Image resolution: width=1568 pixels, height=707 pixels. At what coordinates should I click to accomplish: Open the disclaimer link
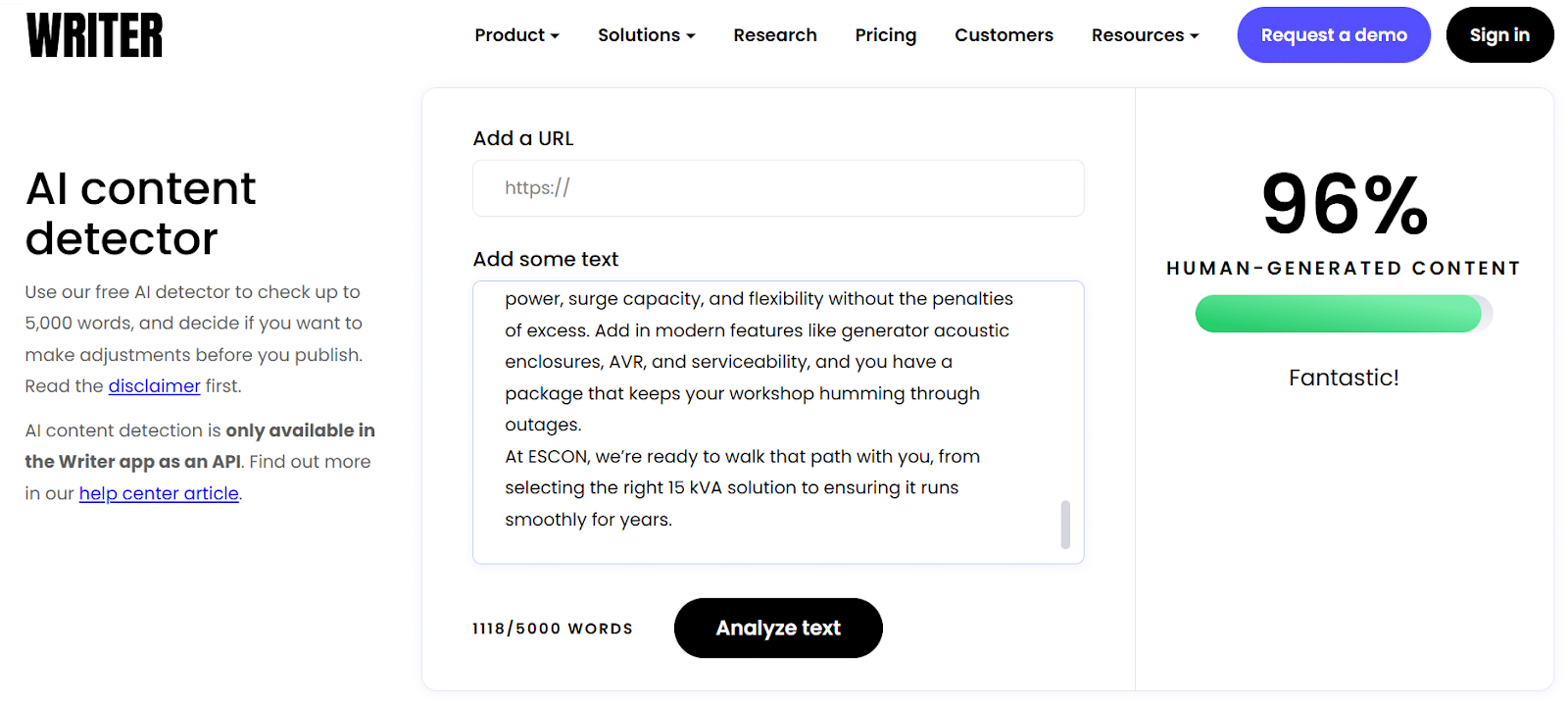(x=154, y=386)
